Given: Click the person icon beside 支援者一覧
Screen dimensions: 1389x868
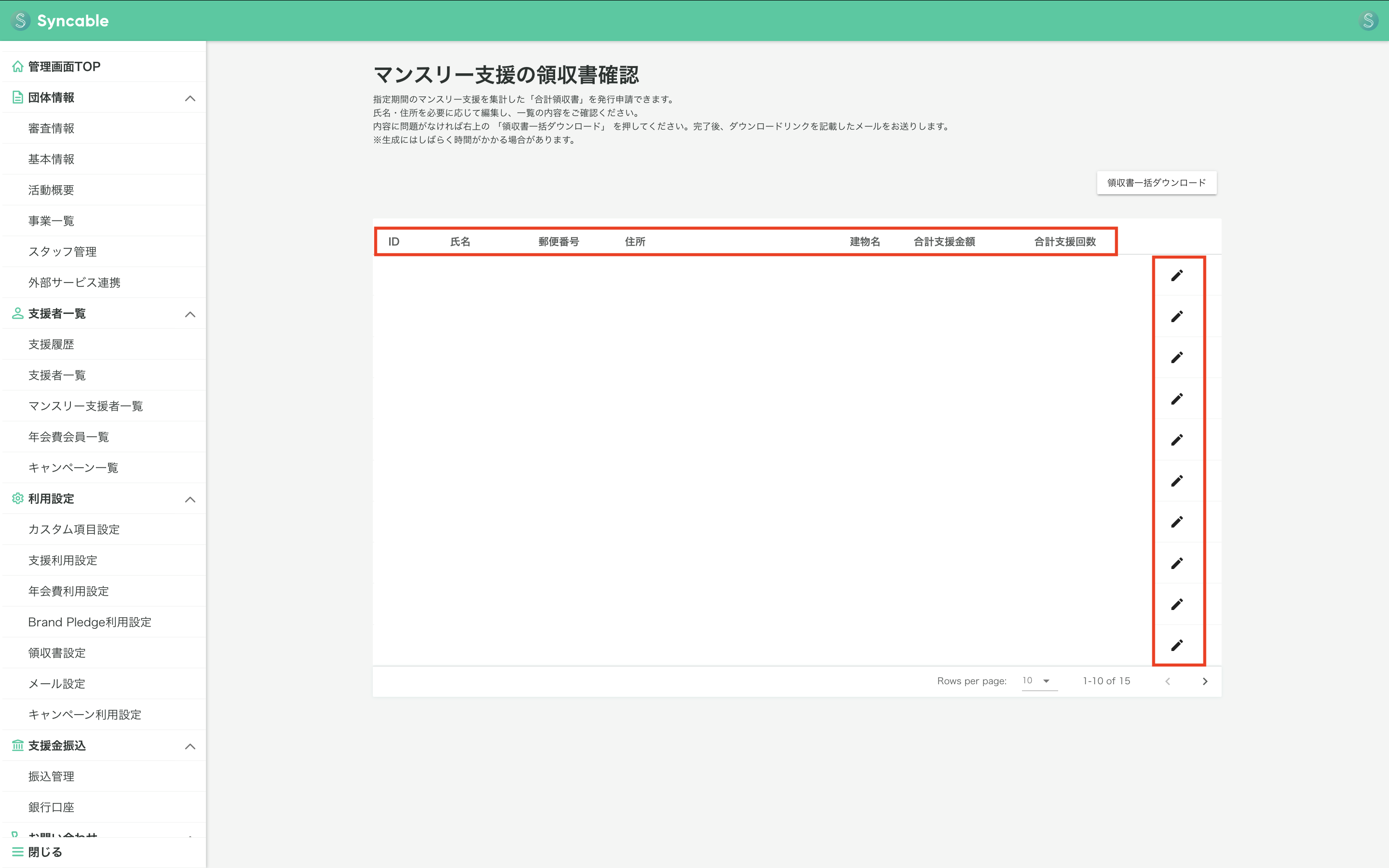Looking at the screenshot, I should [x=17, y=313].
